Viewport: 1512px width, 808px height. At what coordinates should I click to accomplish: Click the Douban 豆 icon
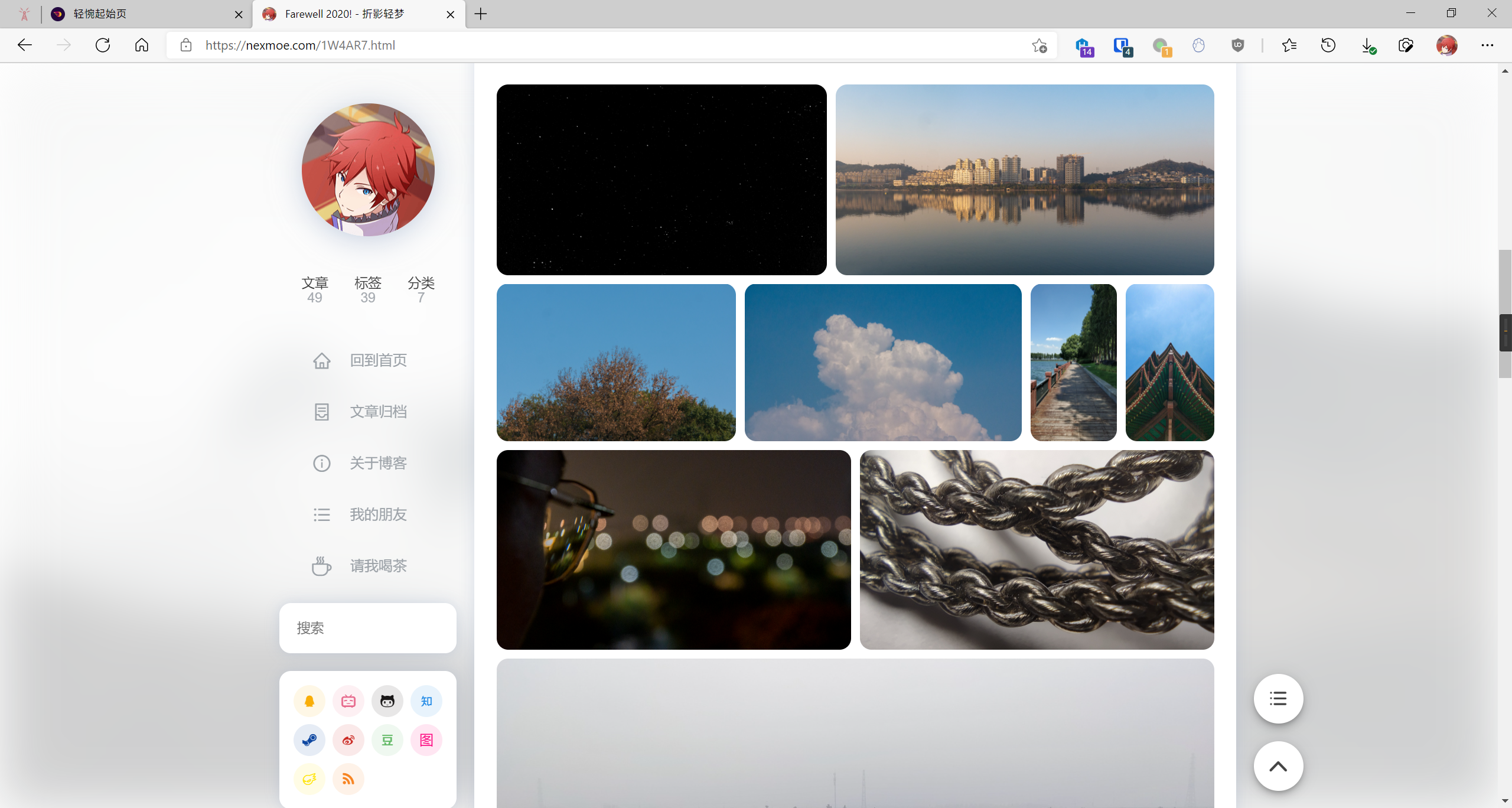click(x=387, y=740)
